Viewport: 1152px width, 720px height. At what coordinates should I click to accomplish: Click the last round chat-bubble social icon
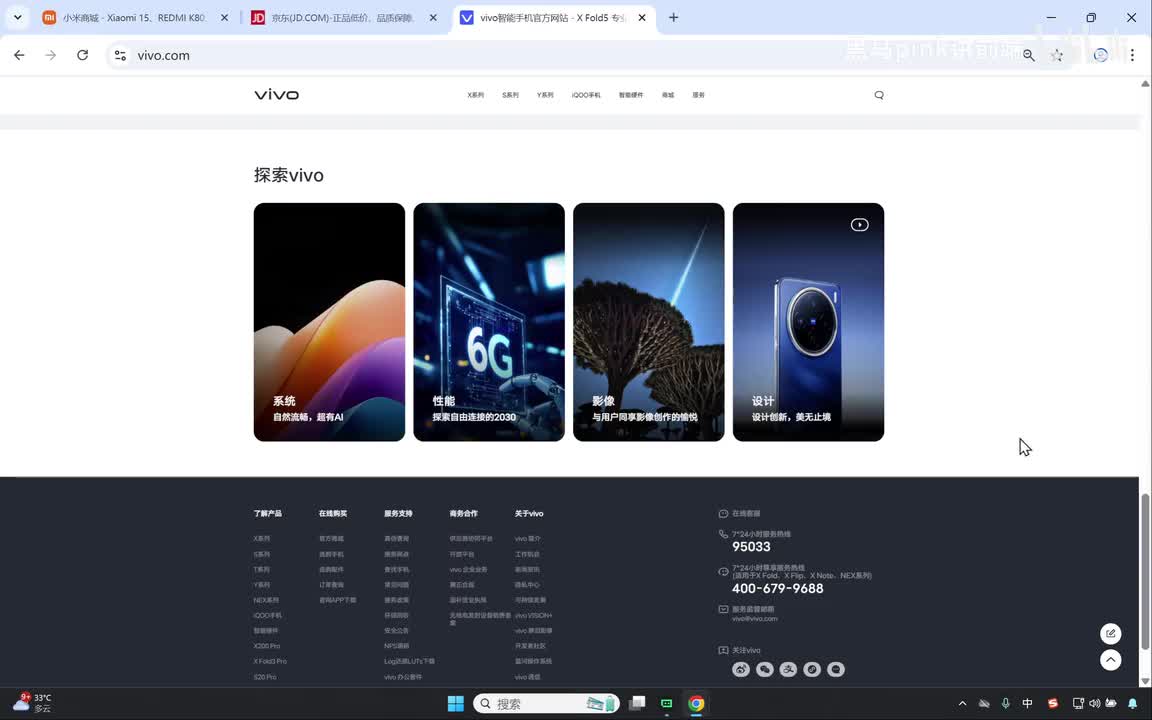pos(836,669)
